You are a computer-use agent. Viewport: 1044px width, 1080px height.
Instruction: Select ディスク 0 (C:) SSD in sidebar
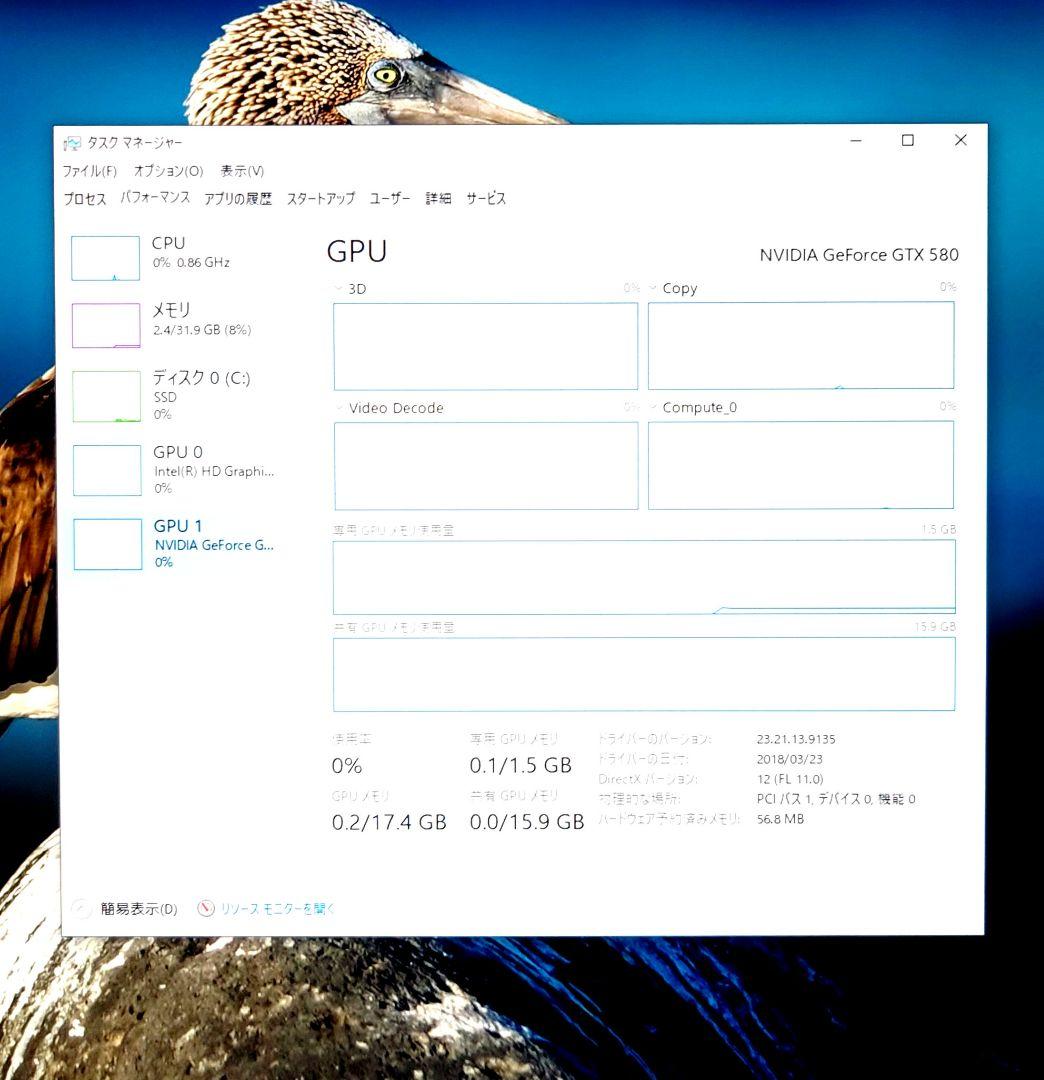click(105, 395)
